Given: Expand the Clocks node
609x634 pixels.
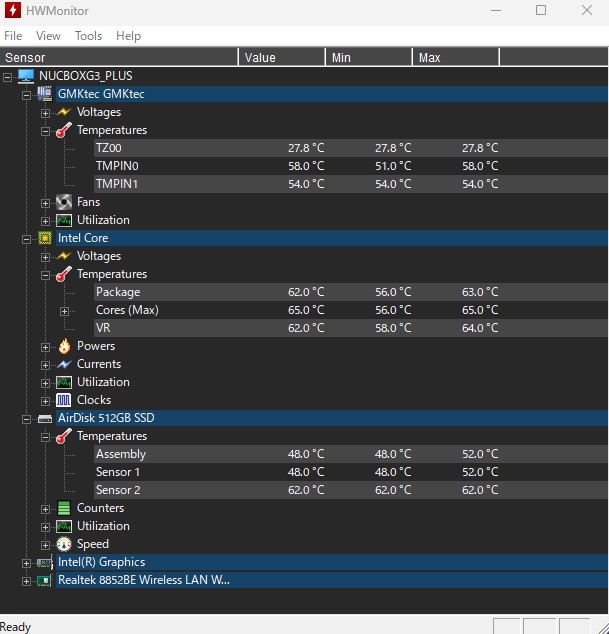Looking at the screenshot, I should tap(45, 402).
